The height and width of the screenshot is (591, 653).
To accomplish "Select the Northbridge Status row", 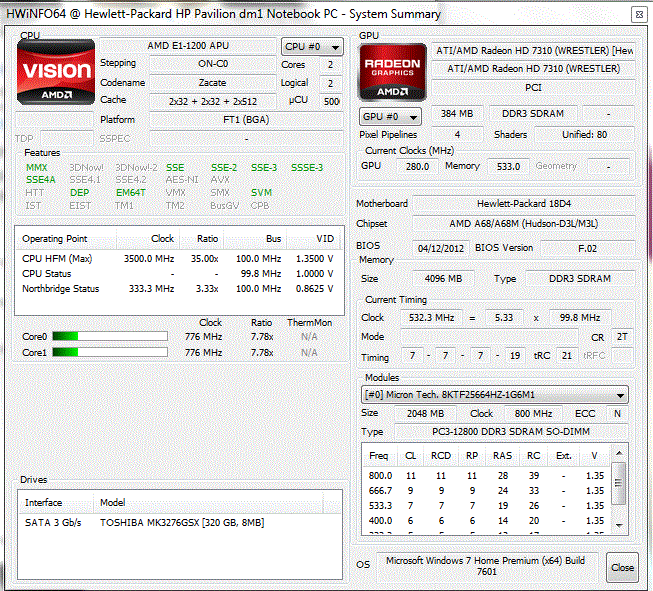I will click(179, 289).
